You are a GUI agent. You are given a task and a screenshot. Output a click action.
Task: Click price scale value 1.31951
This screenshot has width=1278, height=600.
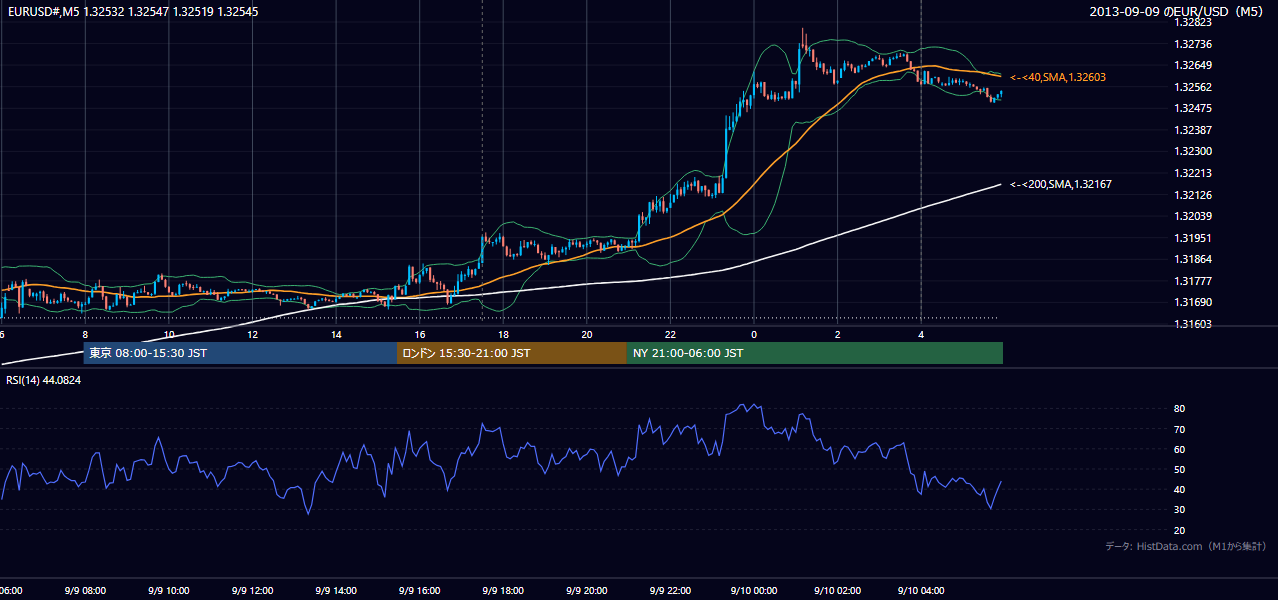pos(1192,238)
